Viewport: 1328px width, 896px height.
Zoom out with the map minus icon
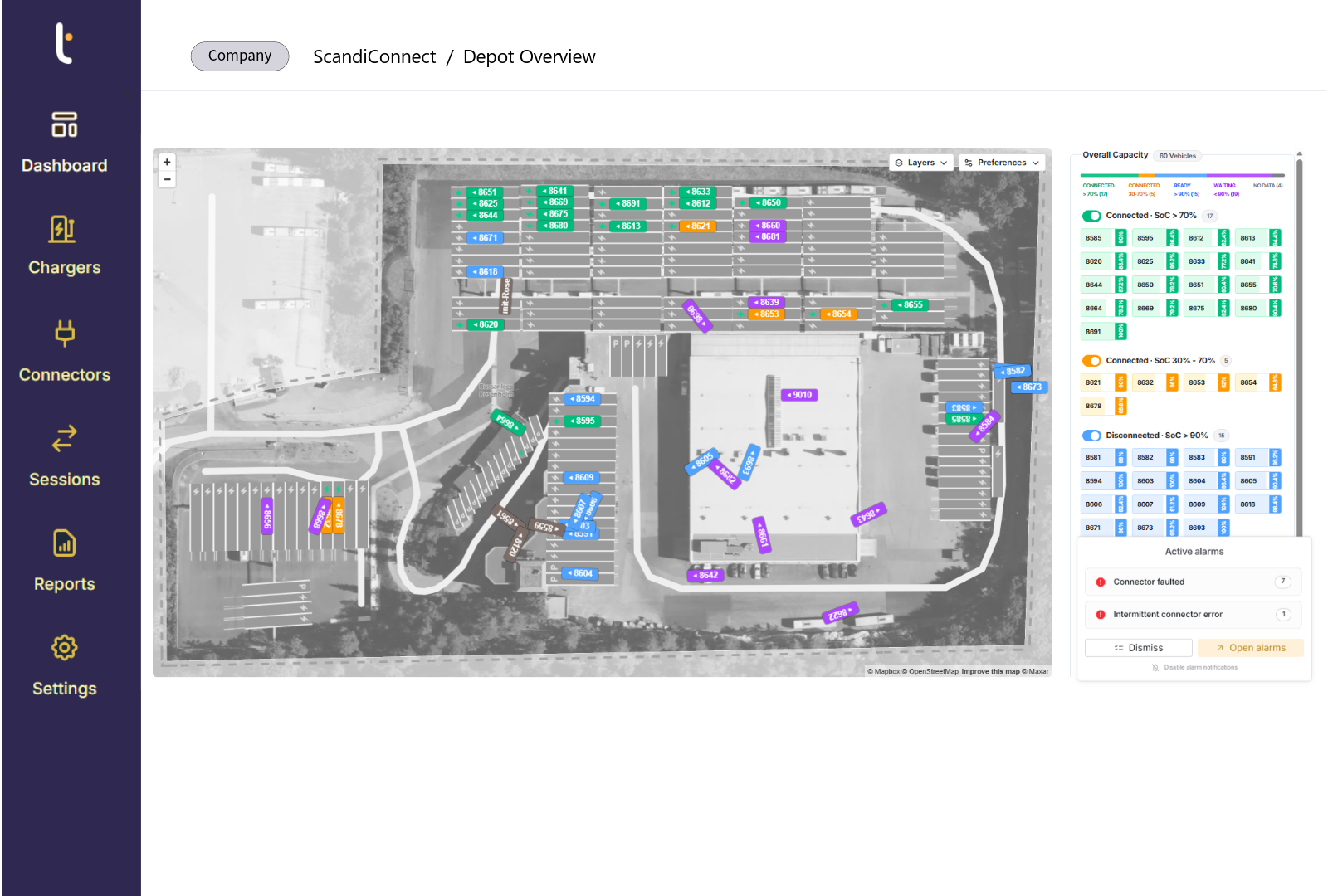click(x=167, y=179)
